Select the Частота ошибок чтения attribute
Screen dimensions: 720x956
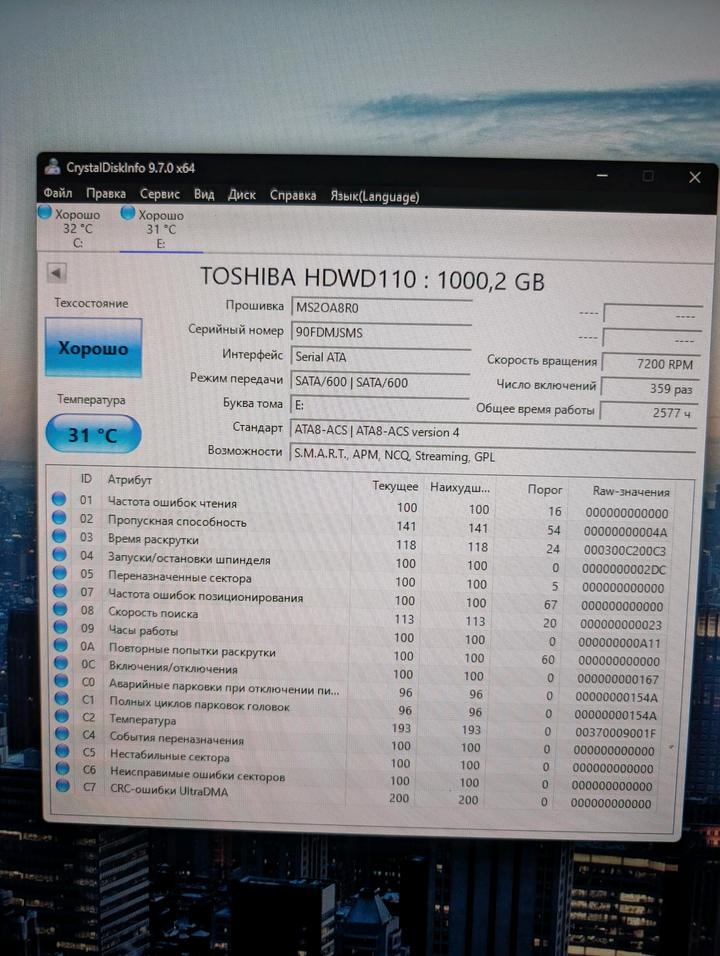click(173, 503)
